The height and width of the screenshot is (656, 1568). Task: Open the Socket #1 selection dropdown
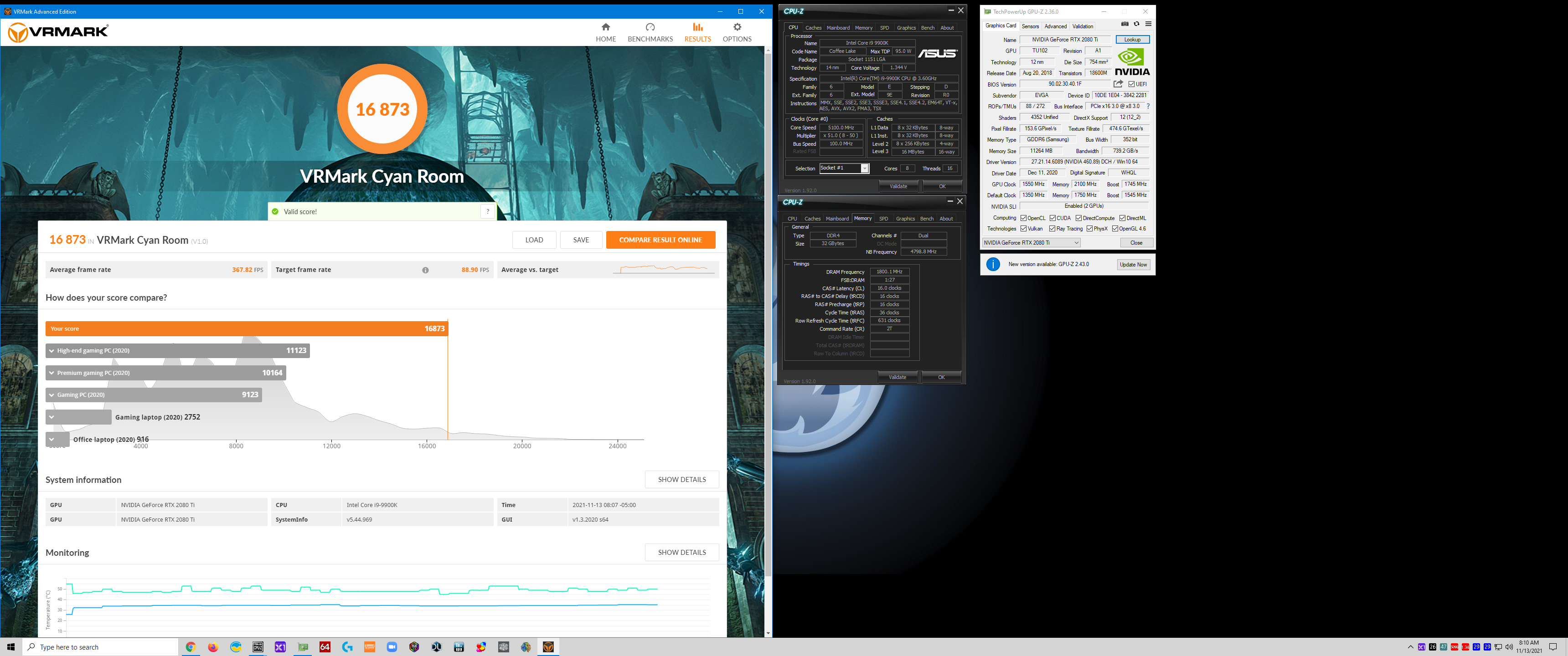click(844, 169)
